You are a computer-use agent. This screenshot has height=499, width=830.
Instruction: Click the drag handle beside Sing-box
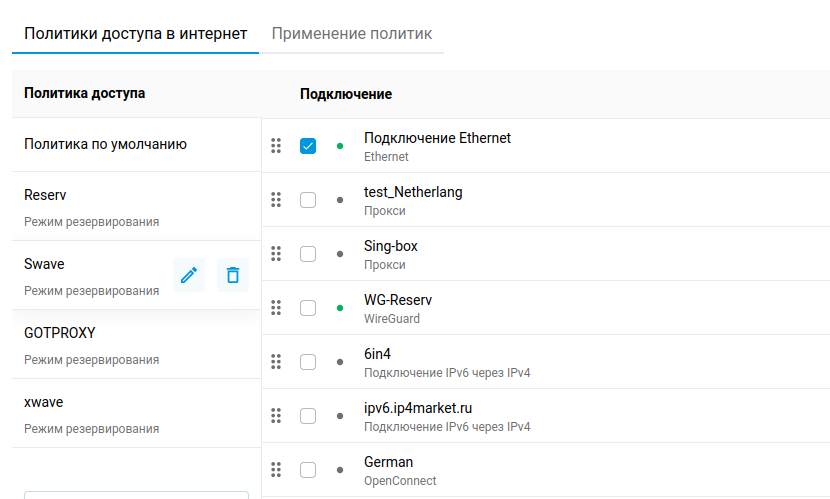276,253
